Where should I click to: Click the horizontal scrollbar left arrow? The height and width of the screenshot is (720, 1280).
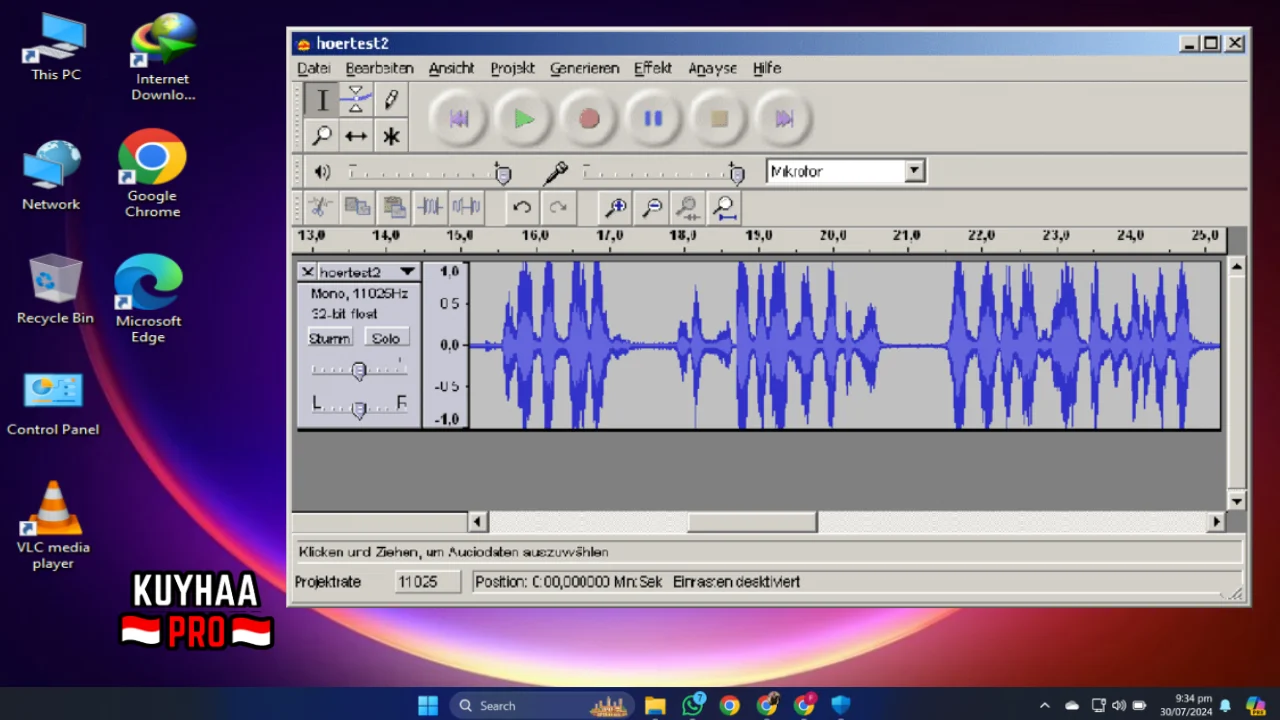(x=477, y=522)
